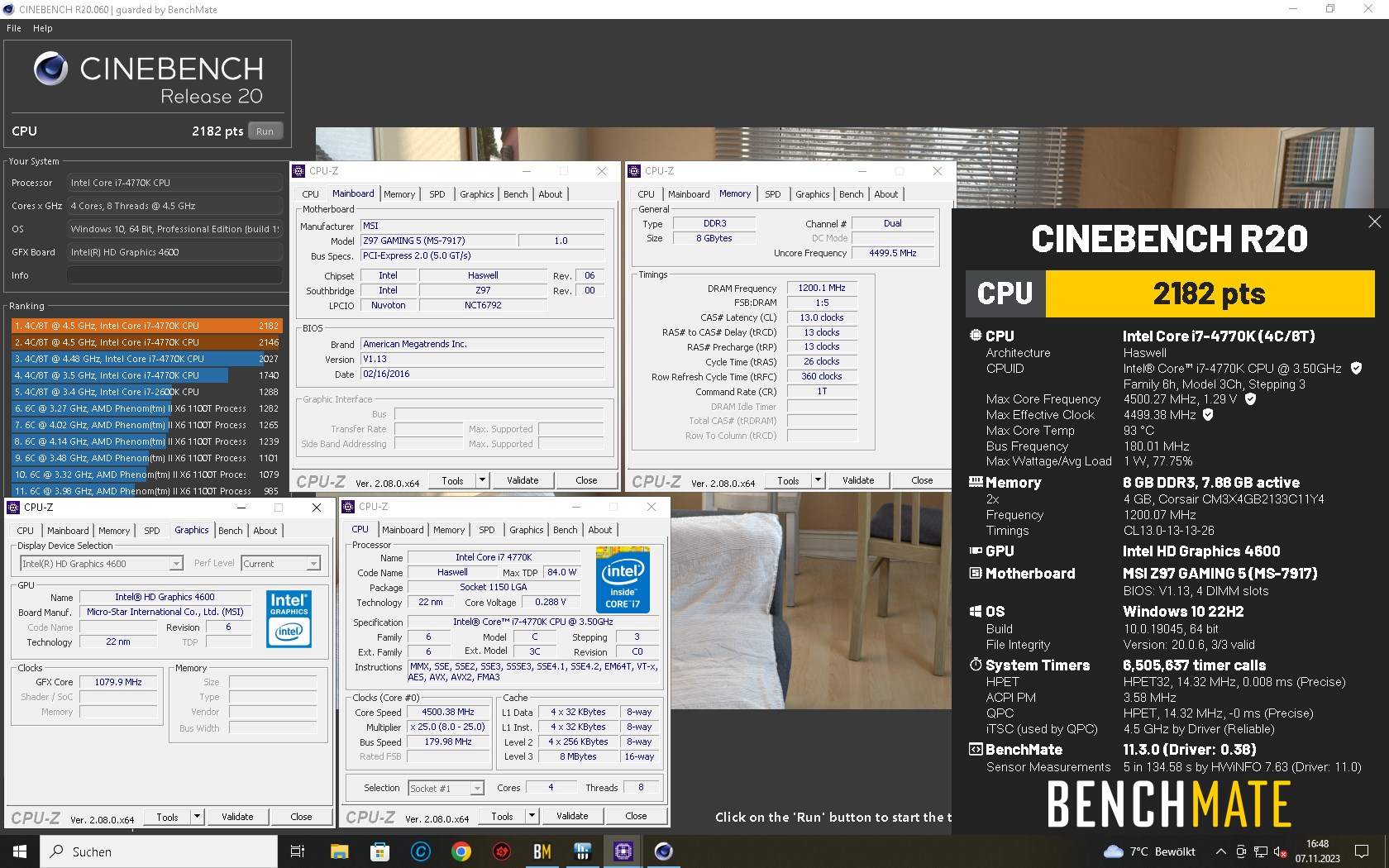1389x868 pixels.
Task: Select Graphics tab in the Memory CPU-Z window
Action: pos(812,194)
